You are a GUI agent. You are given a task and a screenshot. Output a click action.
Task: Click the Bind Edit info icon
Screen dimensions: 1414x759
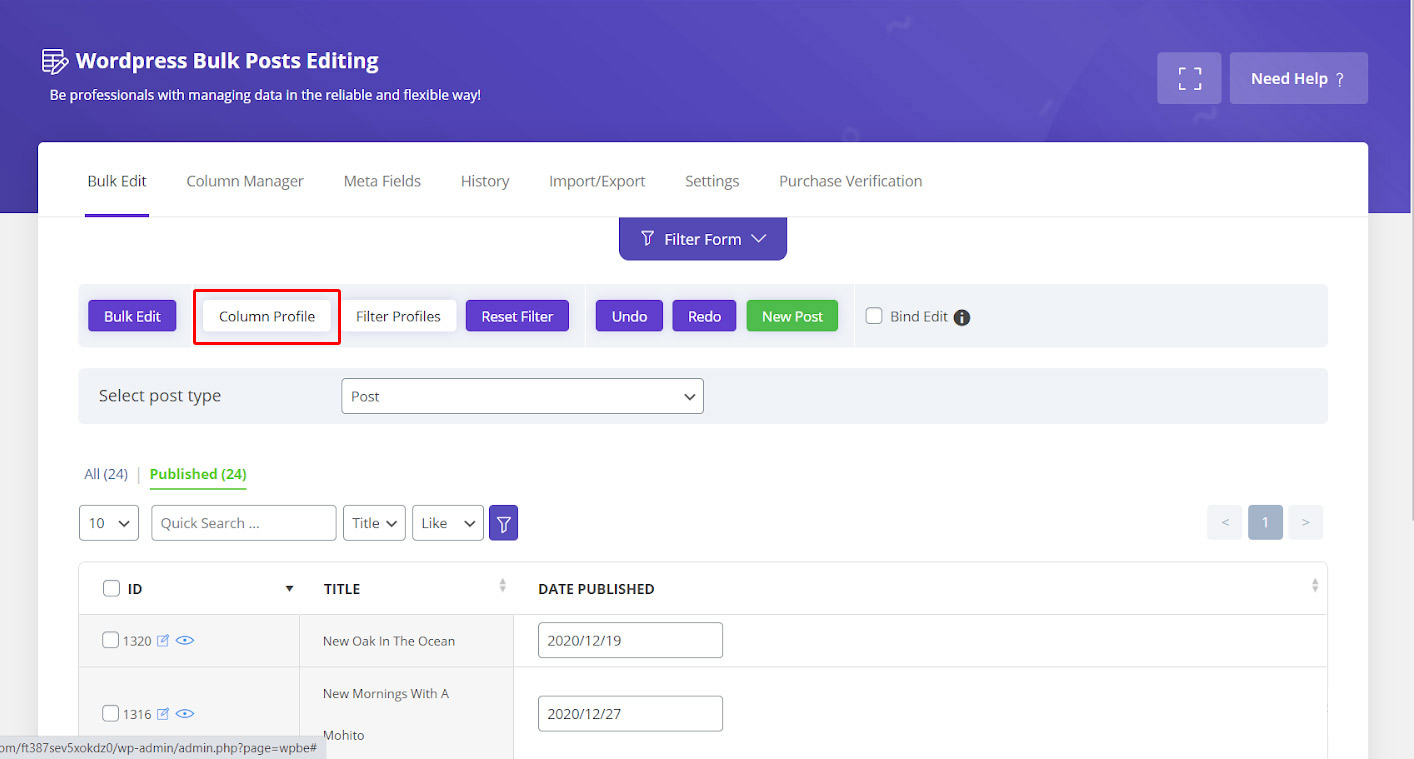tap(962, 317)
